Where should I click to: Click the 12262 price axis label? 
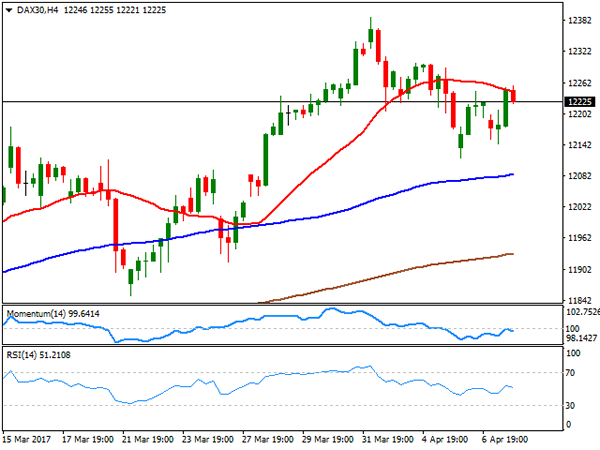[580, 83]
